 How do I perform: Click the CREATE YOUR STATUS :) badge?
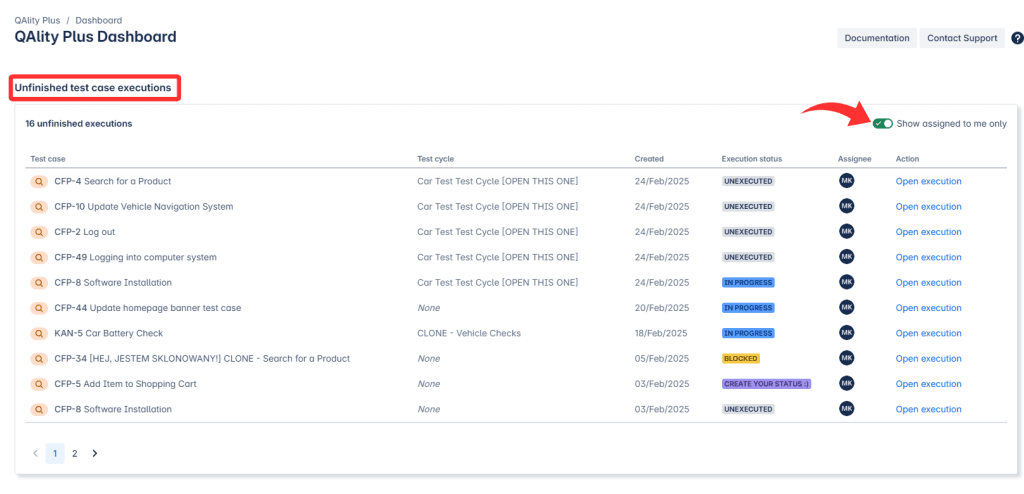point(767,384)
